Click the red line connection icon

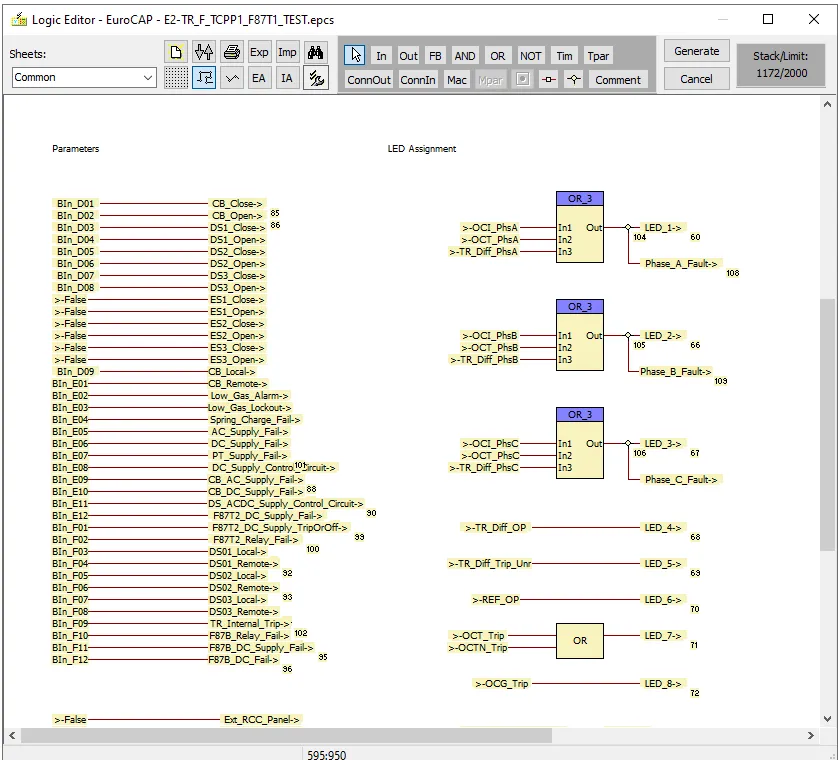click(548, 80)
